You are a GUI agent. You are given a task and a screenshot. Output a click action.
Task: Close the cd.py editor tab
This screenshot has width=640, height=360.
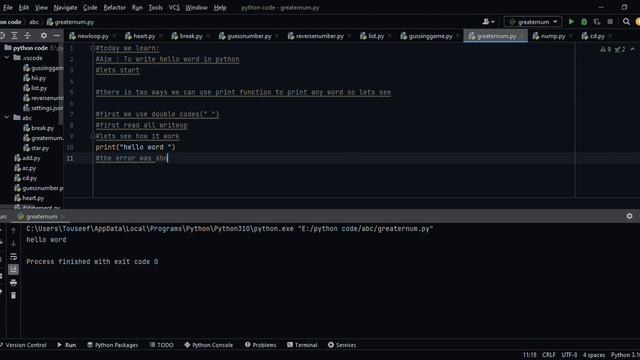coord(610,36)
